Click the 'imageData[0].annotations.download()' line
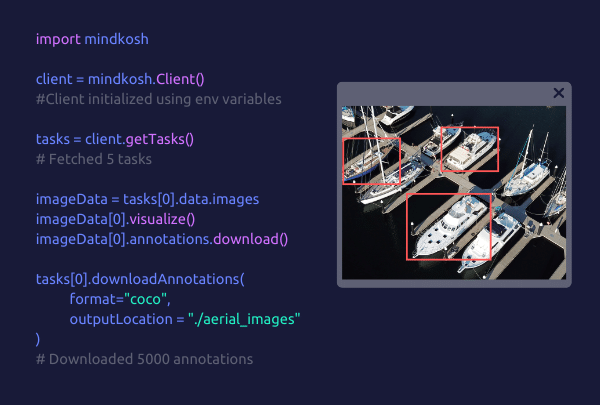This screenshot has width=600, height=405. point(162,239)
